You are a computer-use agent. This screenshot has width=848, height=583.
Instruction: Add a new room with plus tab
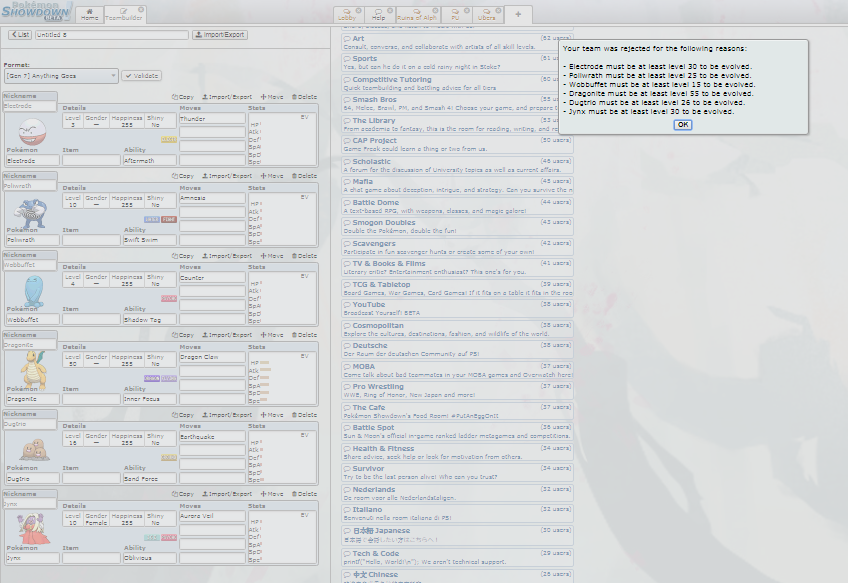coord(518,15)
